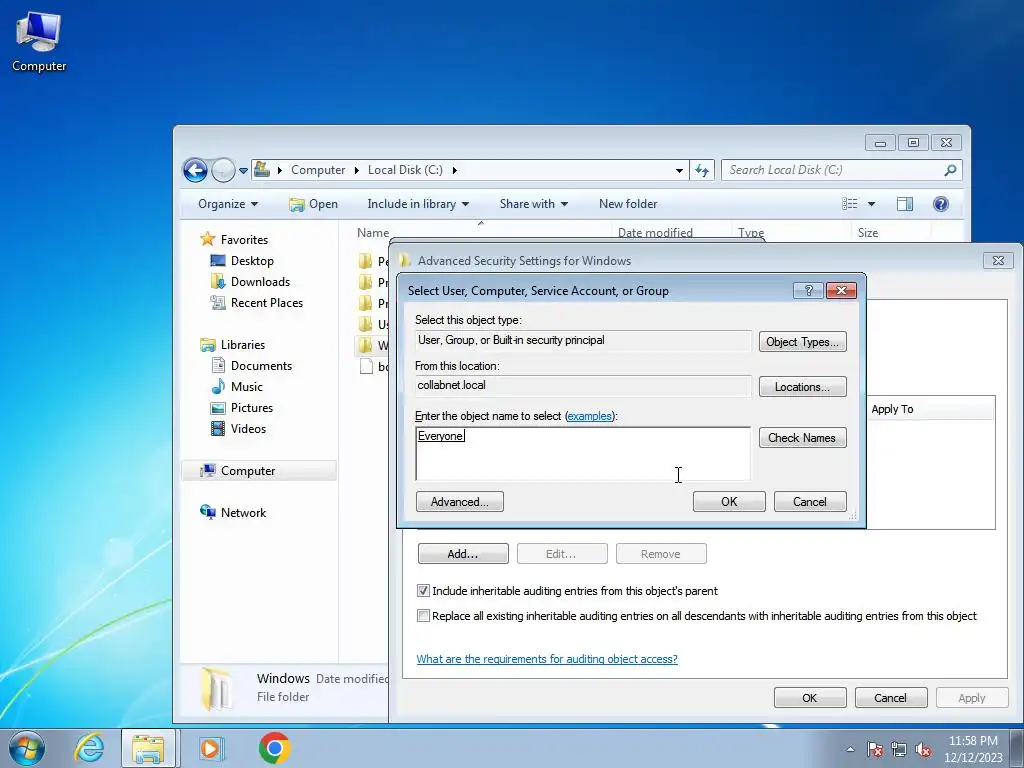Cancel the Select User dialog
This screenshot has height=768, width=1024.
(x=810, y=502)
